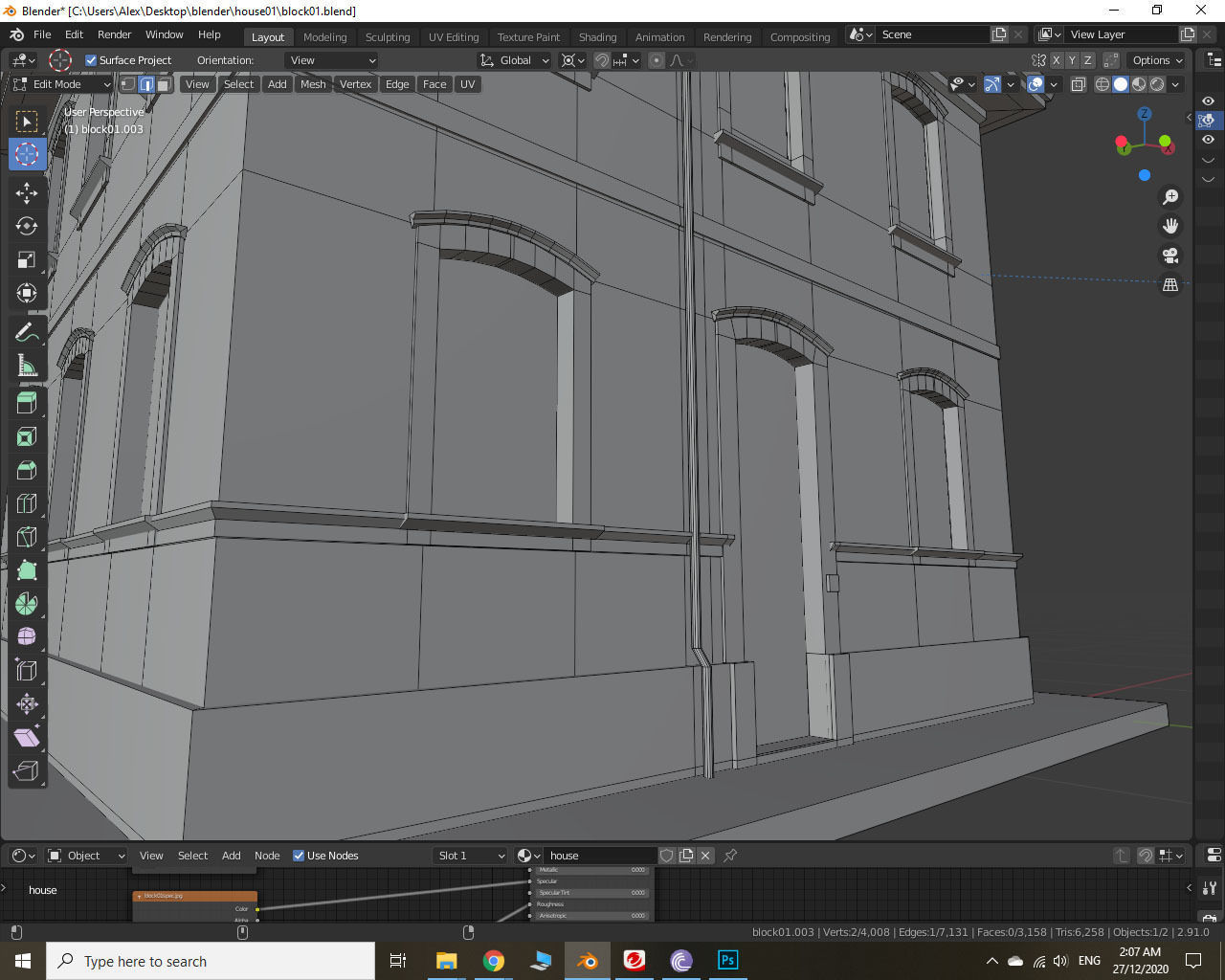Select the Shrink/Fatten tool
Screen dimensions: 1225x980
[27, 704]
